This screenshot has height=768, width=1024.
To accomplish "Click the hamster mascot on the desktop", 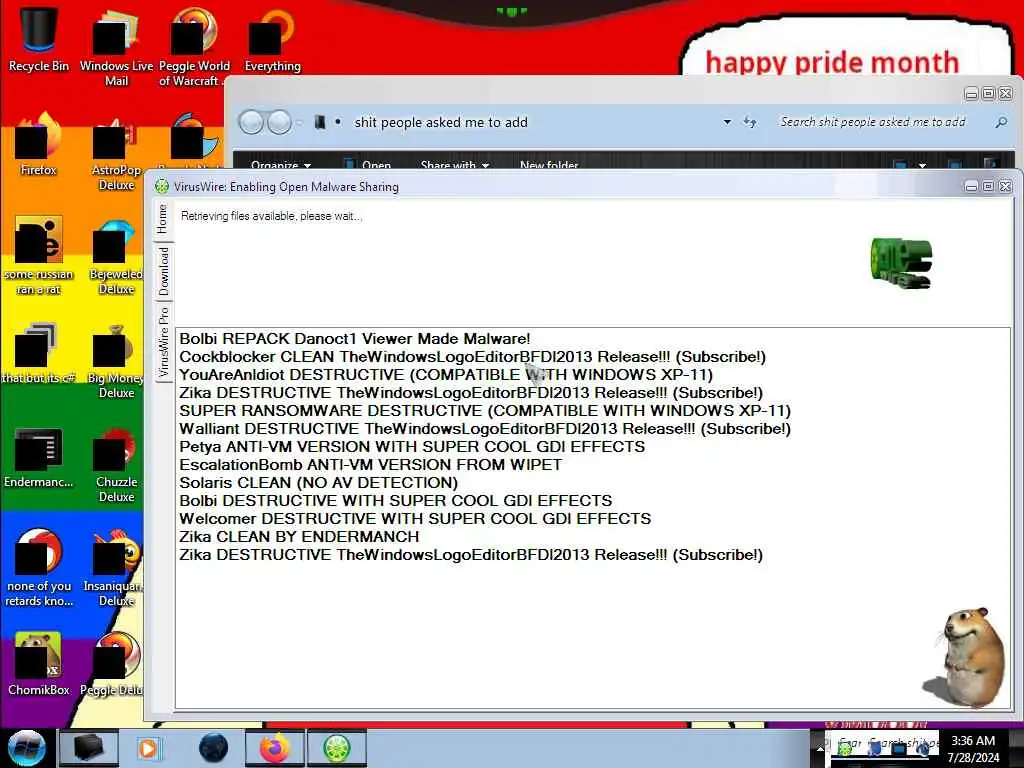I will (965, 656).
